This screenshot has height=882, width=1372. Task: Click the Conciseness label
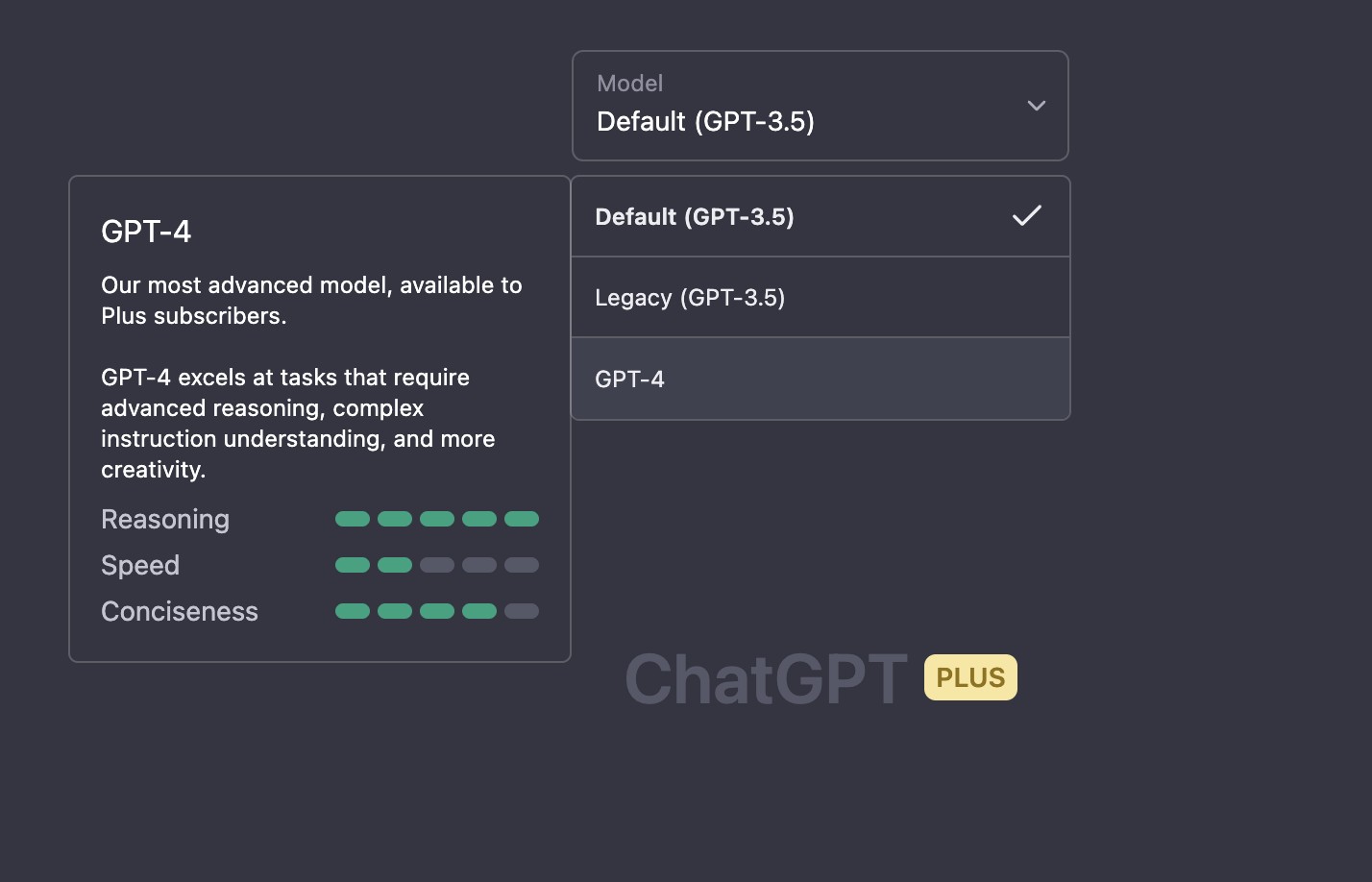tap(180, 611)
